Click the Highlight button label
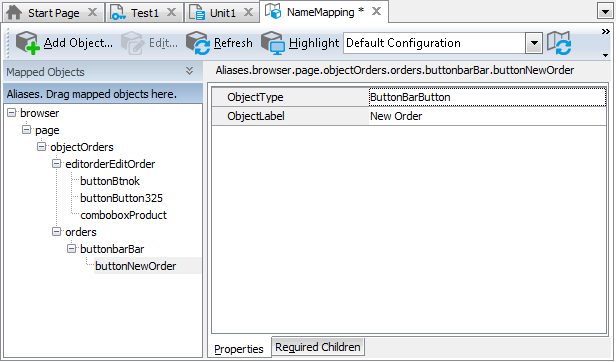616x362 pixels. [314, 43]
